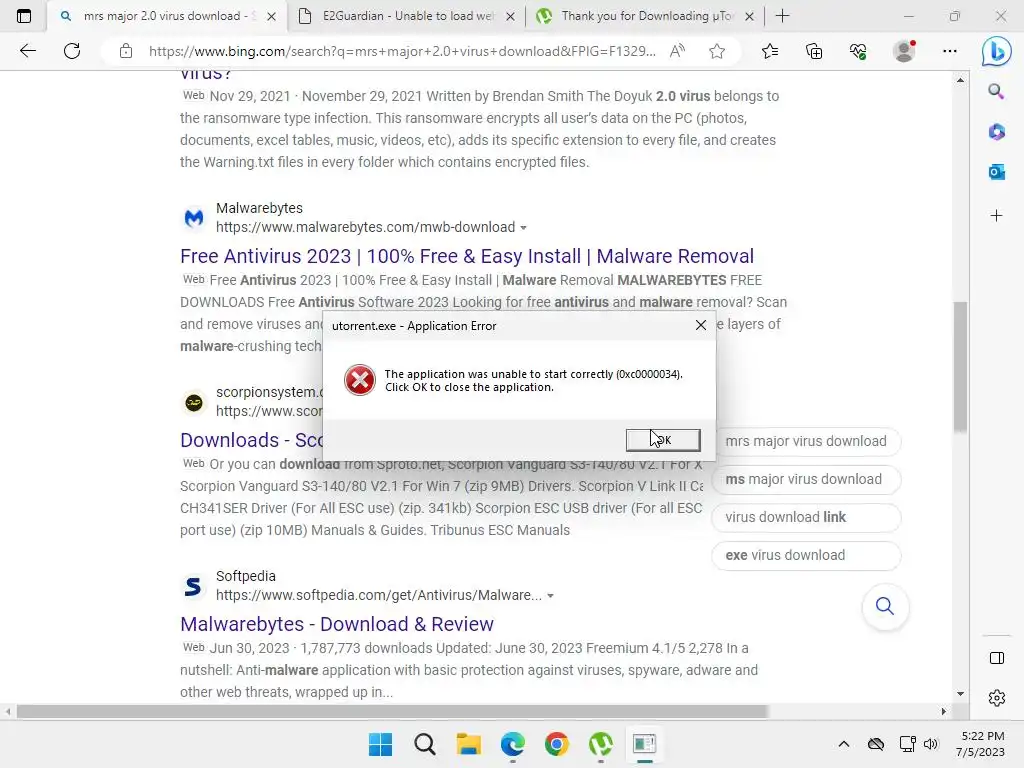Open Microsoft 365 sidebar icon
The image size is (1024, 768).
pyautogui.click(x=997, y=132)
